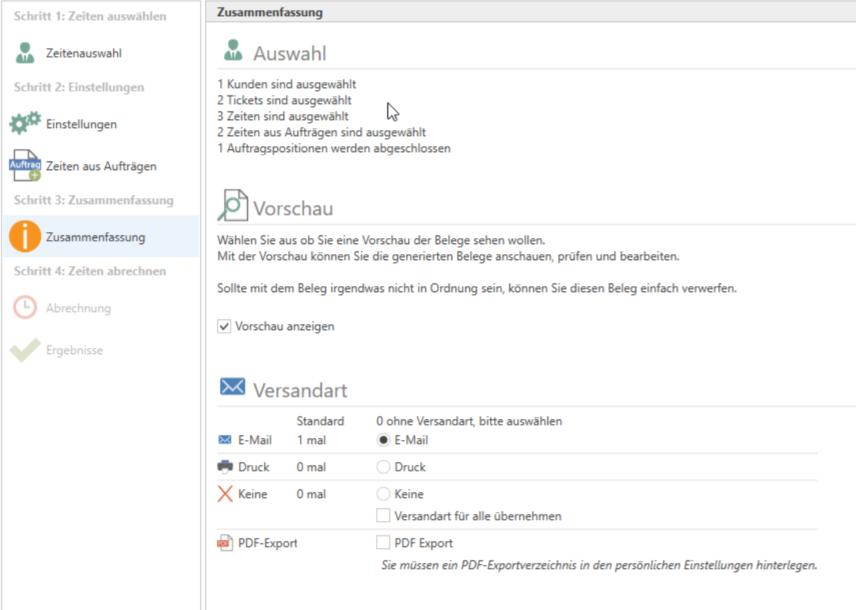Click the printer icon beside Druck
856x610 pixels.
224,467
